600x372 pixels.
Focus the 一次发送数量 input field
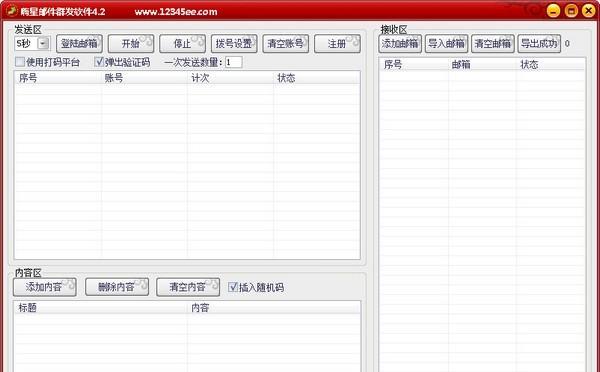(x=233, y=62)
